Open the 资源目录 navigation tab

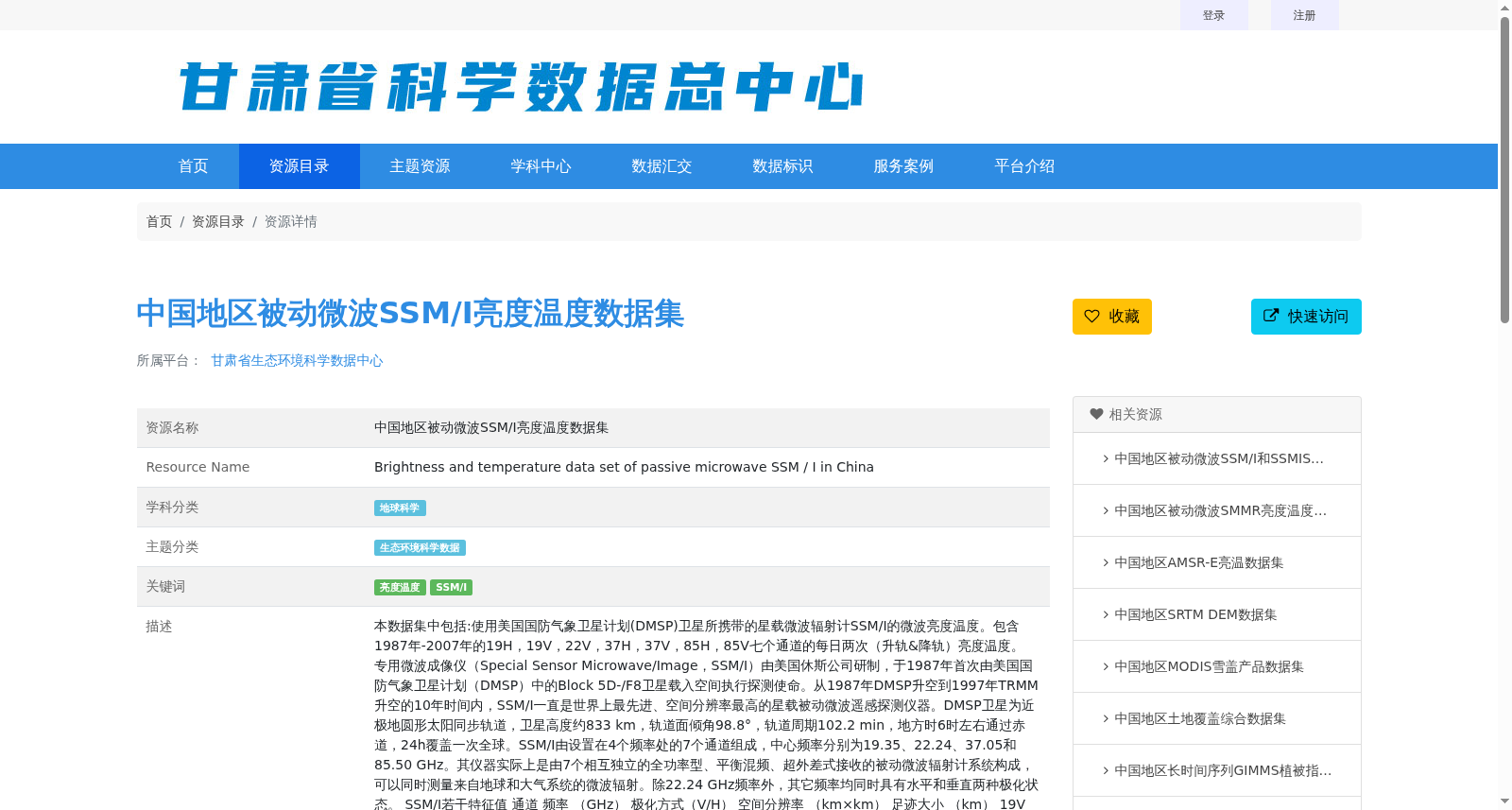point(300,166)
